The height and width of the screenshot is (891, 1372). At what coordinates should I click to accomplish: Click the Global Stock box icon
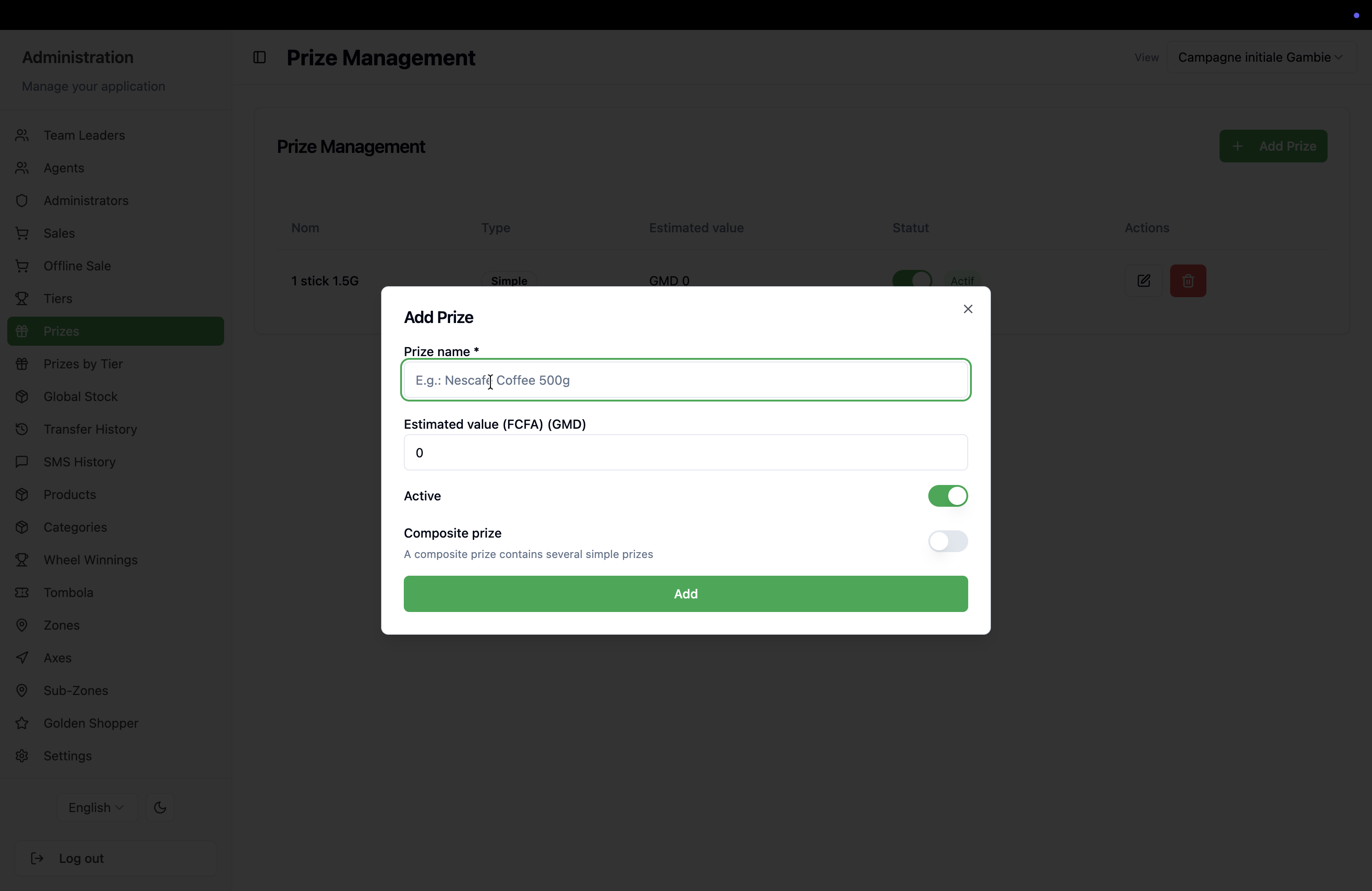(22, 397)
